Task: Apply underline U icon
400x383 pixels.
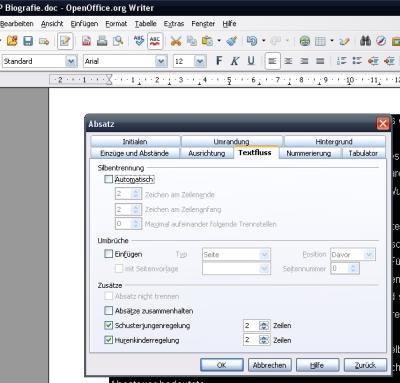Action: coord(251,61)
